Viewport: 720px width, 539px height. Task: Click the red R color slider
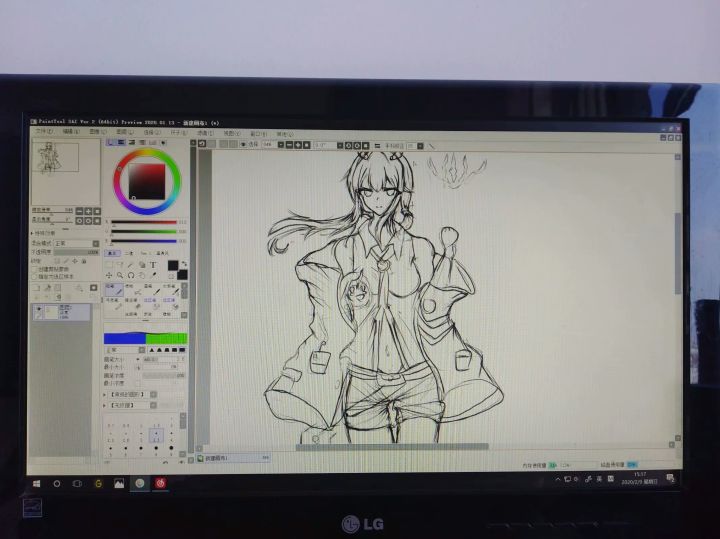(144, 222)
